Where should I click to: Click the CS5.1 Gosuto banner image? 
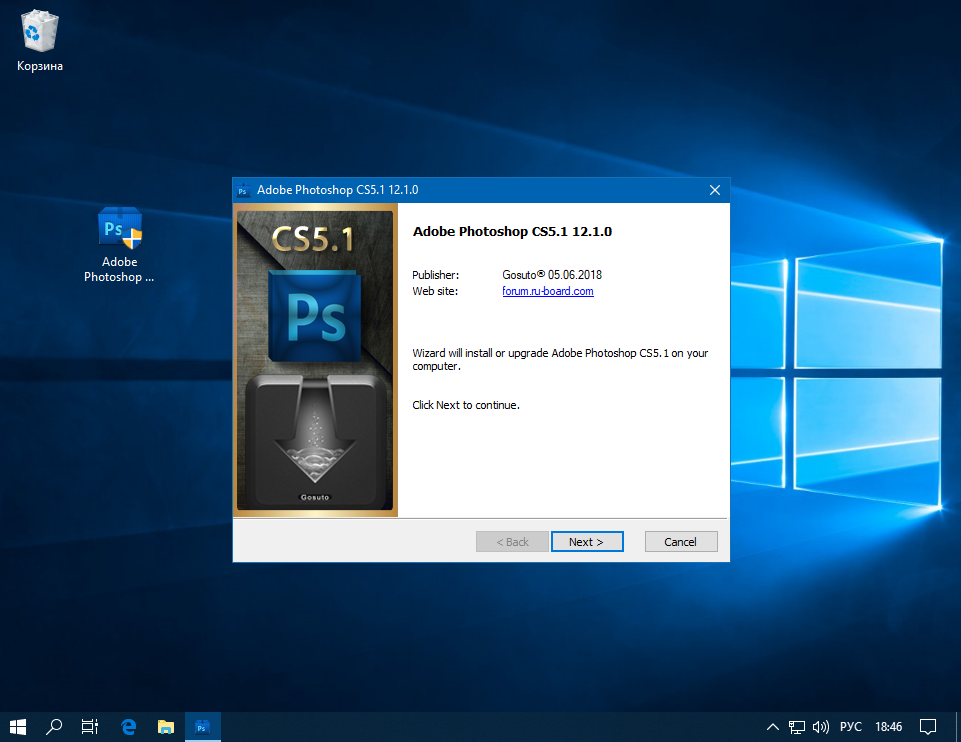pyautogui.click(x=315, y=359)
